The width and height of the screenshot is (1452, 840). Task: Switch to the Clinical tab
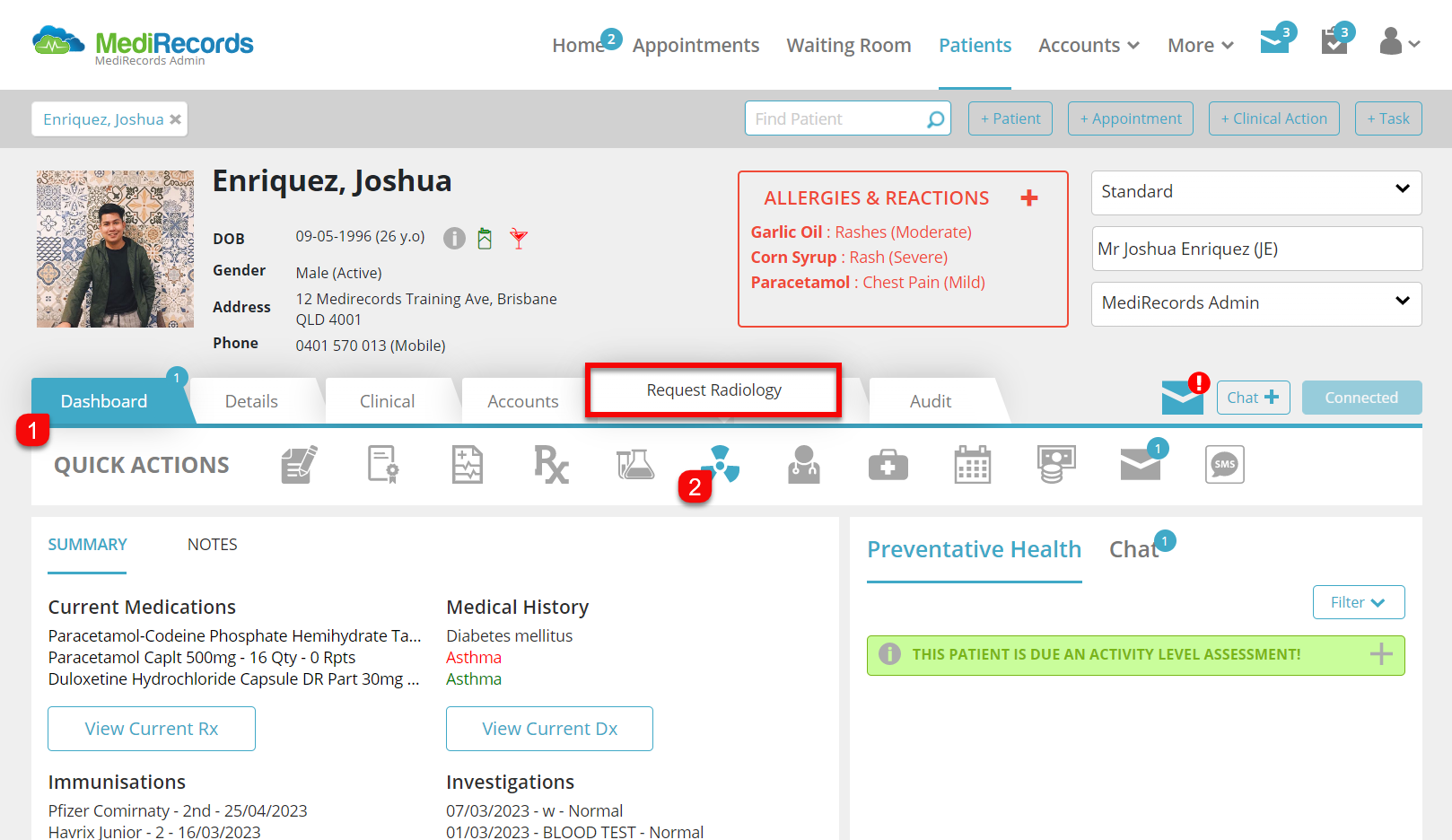(x=387, y=401)
